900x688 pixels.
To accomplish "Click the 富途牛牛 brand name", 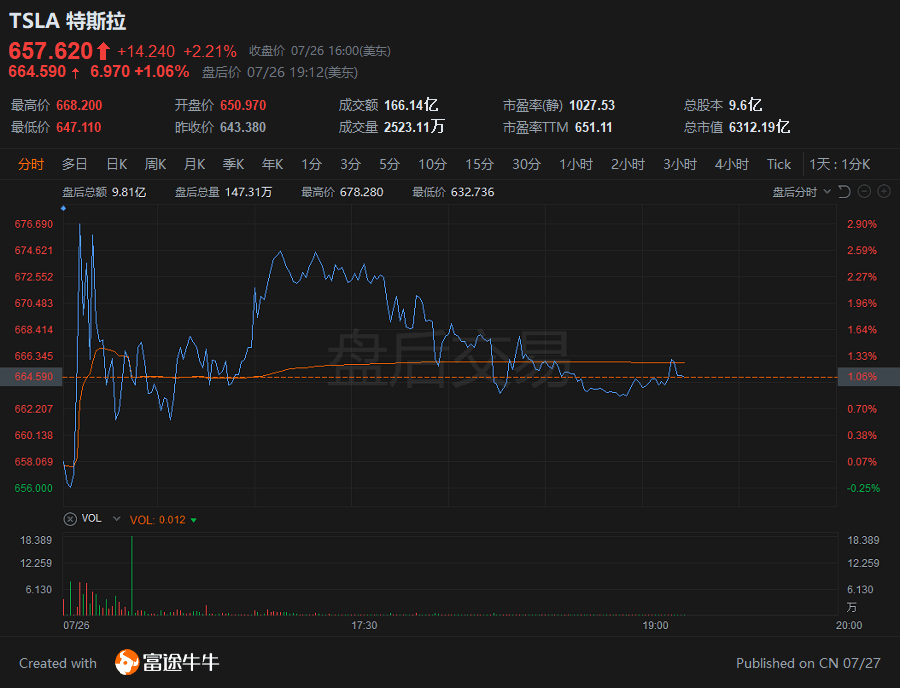I will pos(180,662).
